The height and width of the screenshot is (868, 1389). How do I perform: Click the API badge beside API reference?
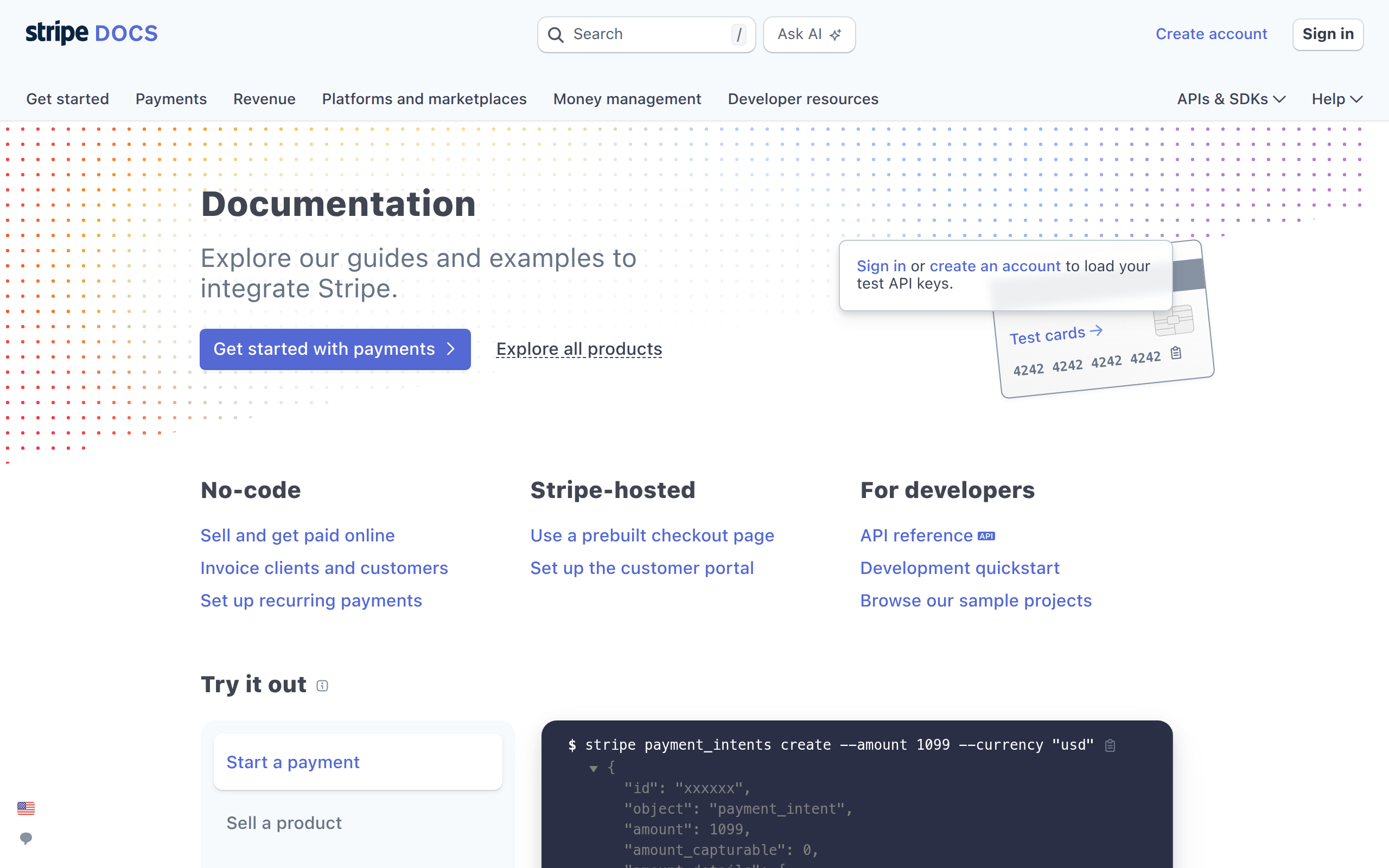point(986,535)
